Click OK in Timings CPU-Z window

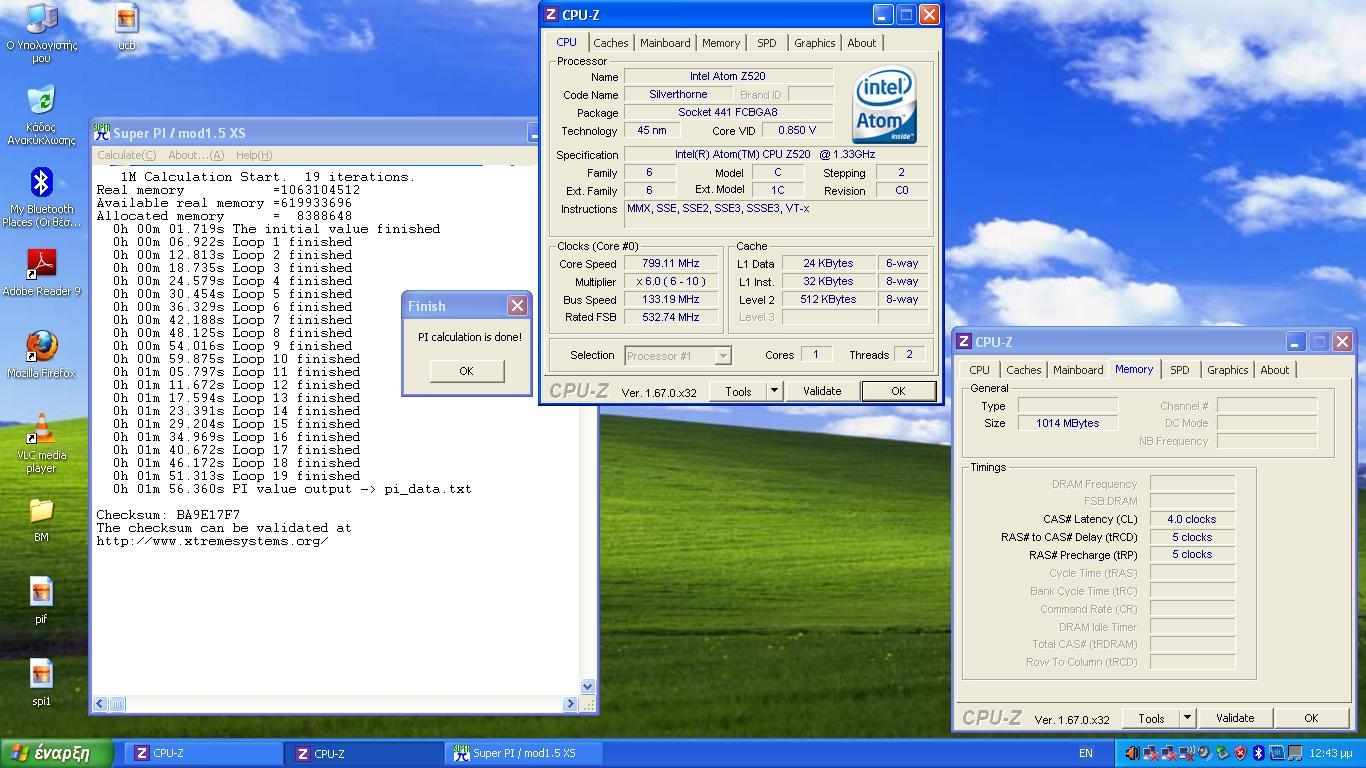pos(1311,718)
